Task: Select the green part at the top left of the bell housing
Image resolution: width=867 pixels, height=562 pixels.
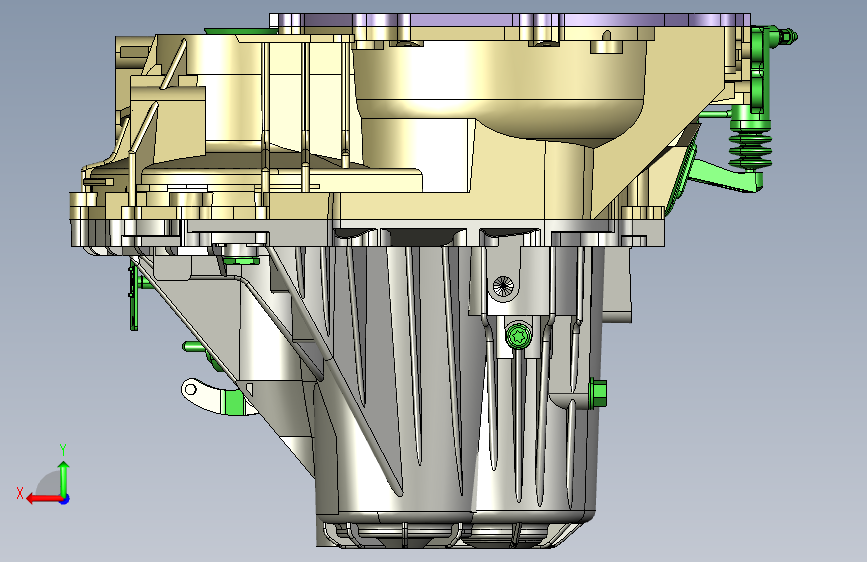Action: (x=241, y=31)
